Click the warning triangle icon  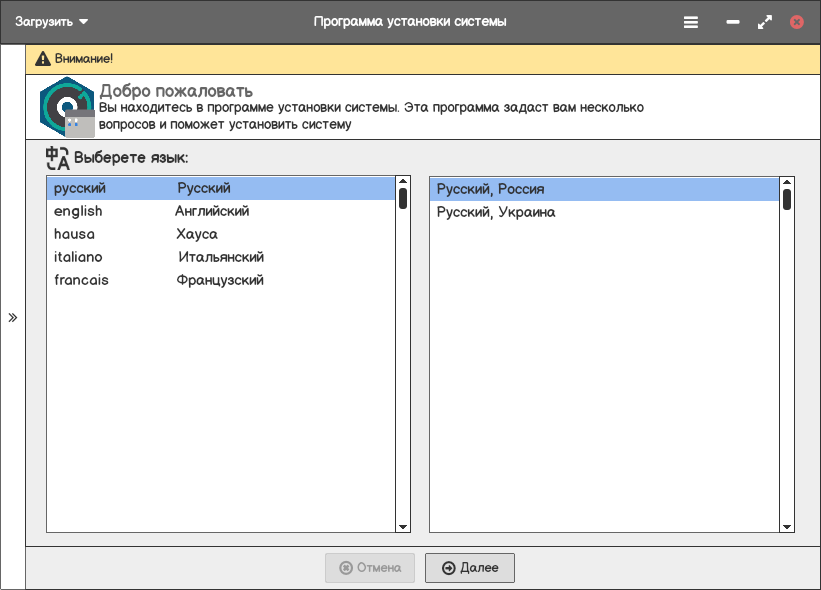pyautogui.click(x=43, y=59)
